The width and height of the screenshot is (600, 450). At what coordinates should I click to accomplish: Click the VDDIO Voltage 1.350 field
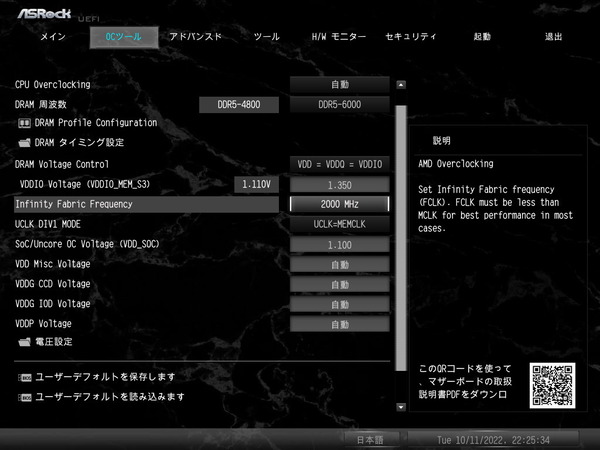click(x=339, y=184)
